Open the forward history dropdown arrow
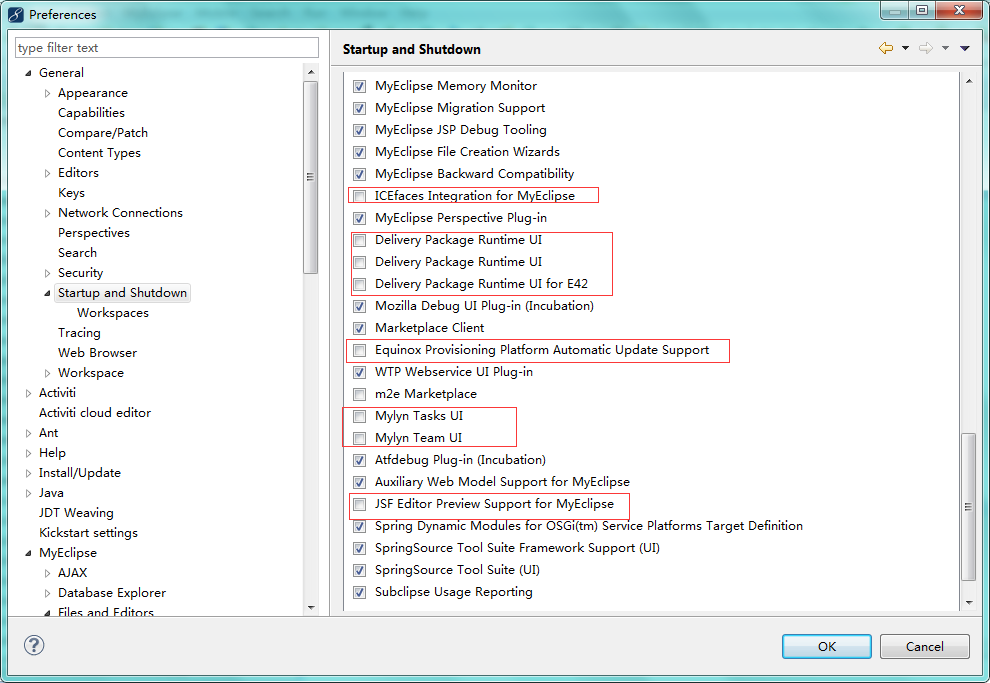Screen dimensions: 990x683 [945, 48]
